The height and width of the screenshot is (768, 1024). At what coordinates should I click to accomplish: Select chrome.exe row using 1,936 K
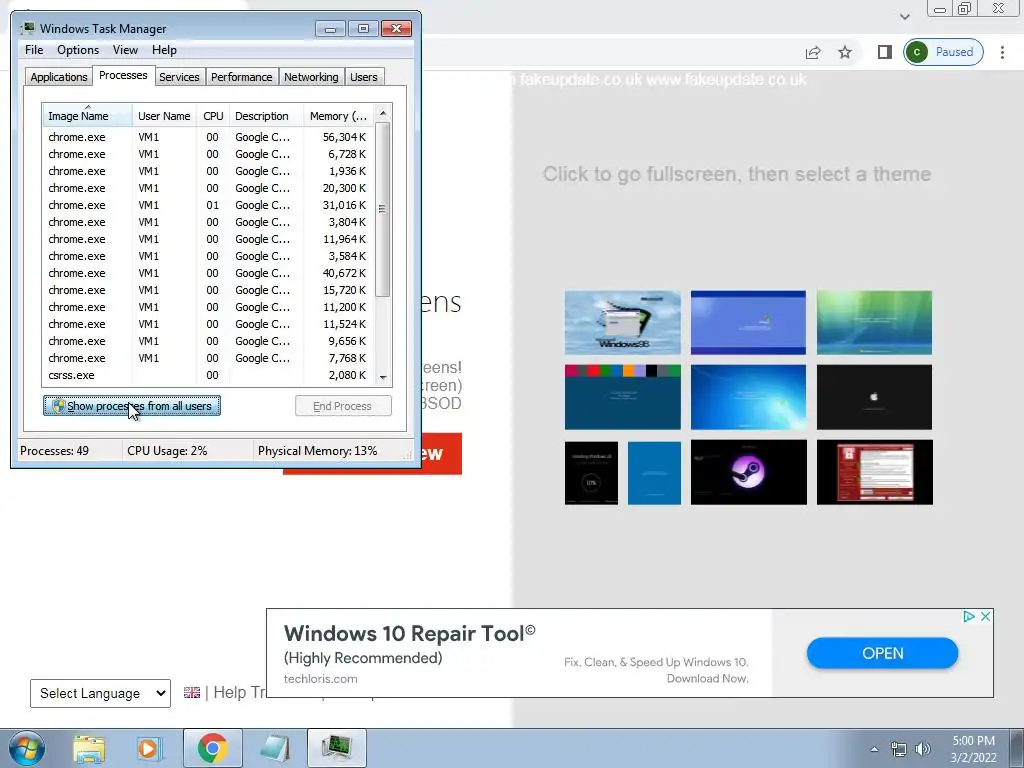tap(209, 171)
